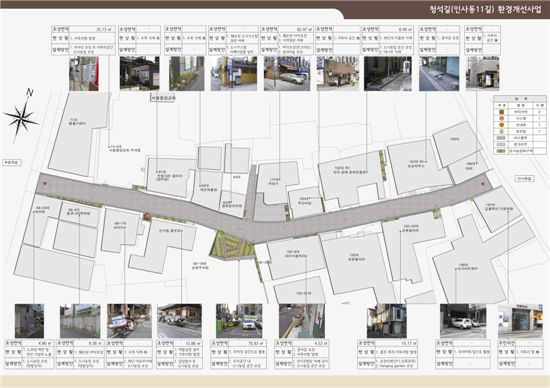Select the pale green symbol in the legend

tap(502, 132)
